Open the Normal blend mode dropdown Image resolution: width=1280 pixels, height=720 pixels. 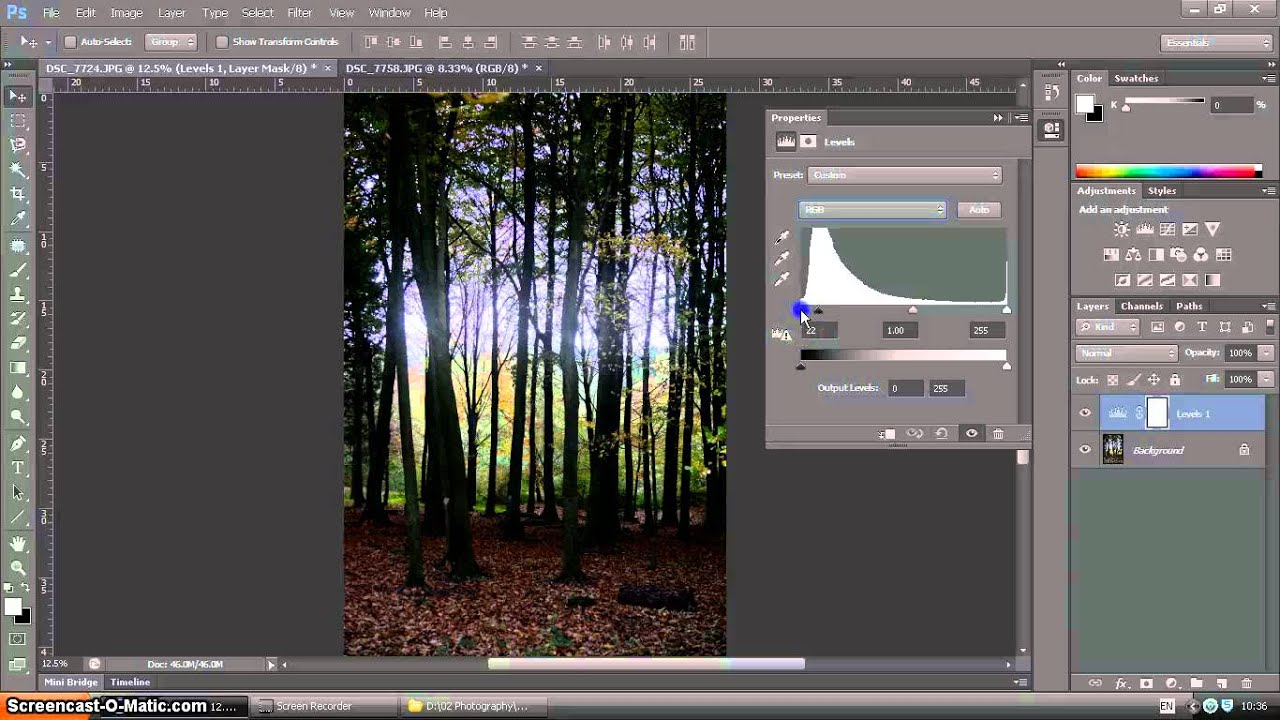[1128, 353]
